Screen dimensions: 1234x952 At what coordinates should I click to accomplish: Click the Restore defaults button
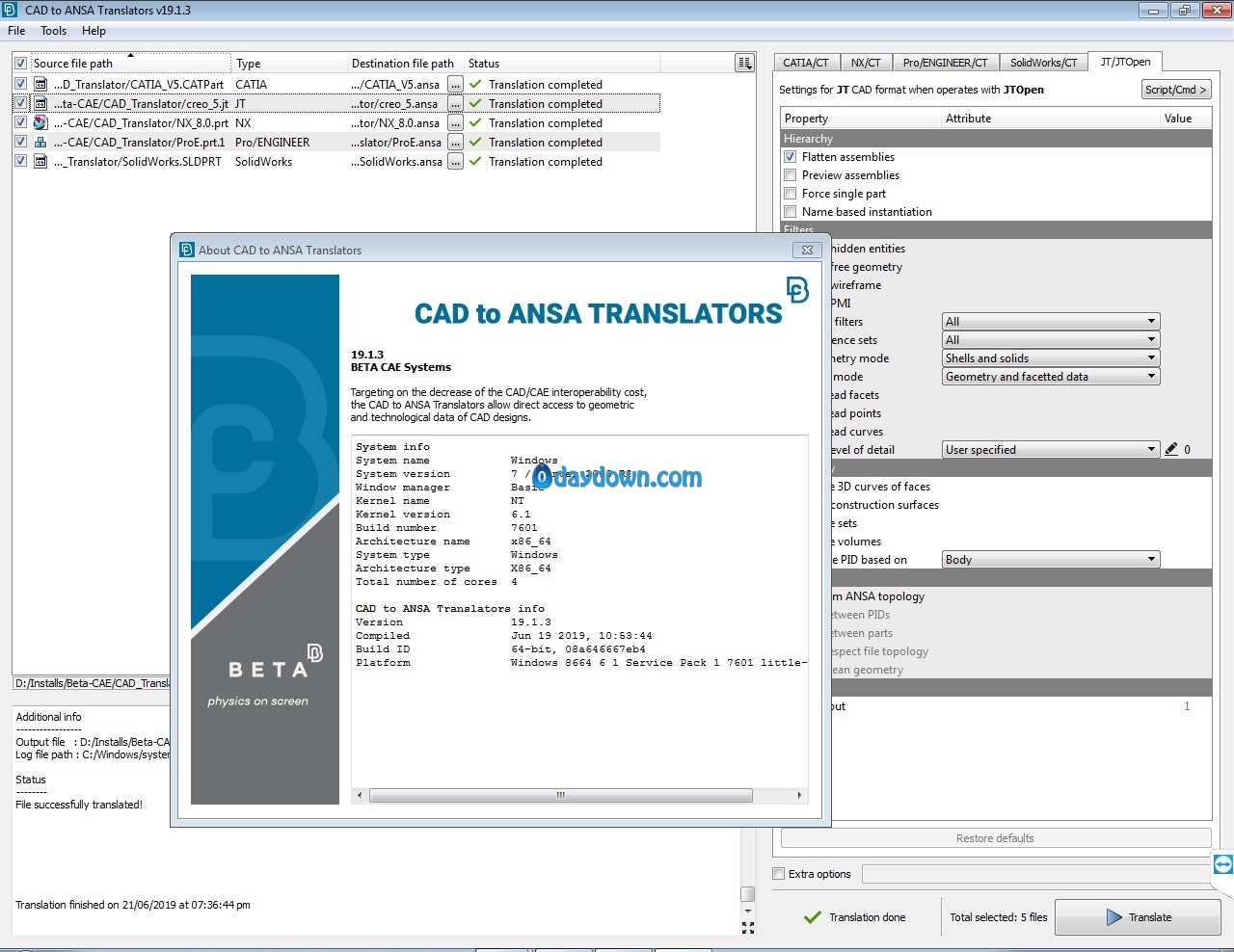point(996,838)
